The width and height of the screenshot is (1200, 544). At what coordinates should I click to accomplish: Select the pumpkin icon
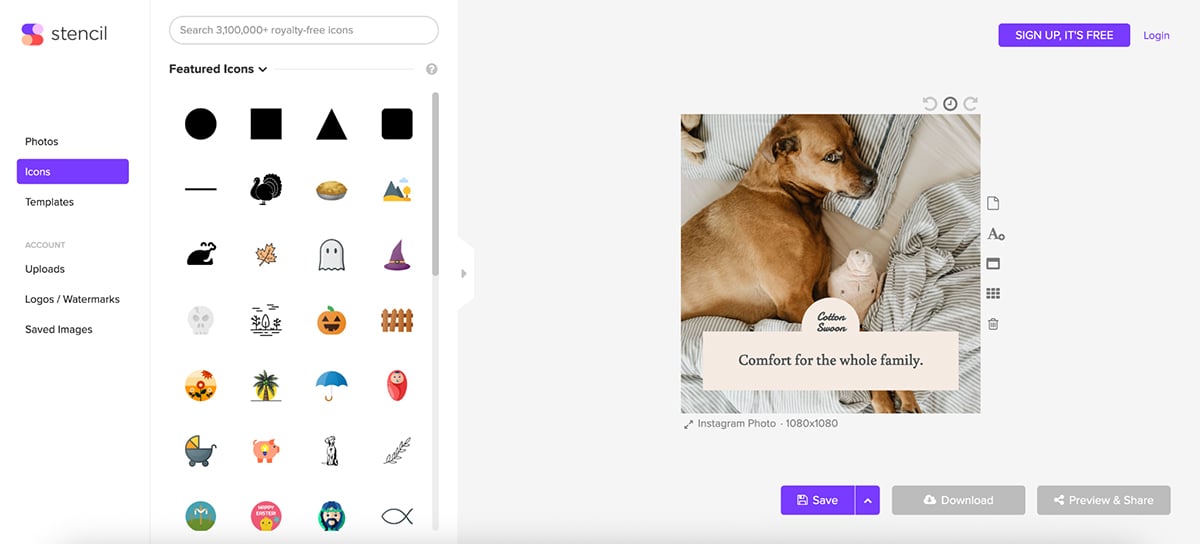331,320
